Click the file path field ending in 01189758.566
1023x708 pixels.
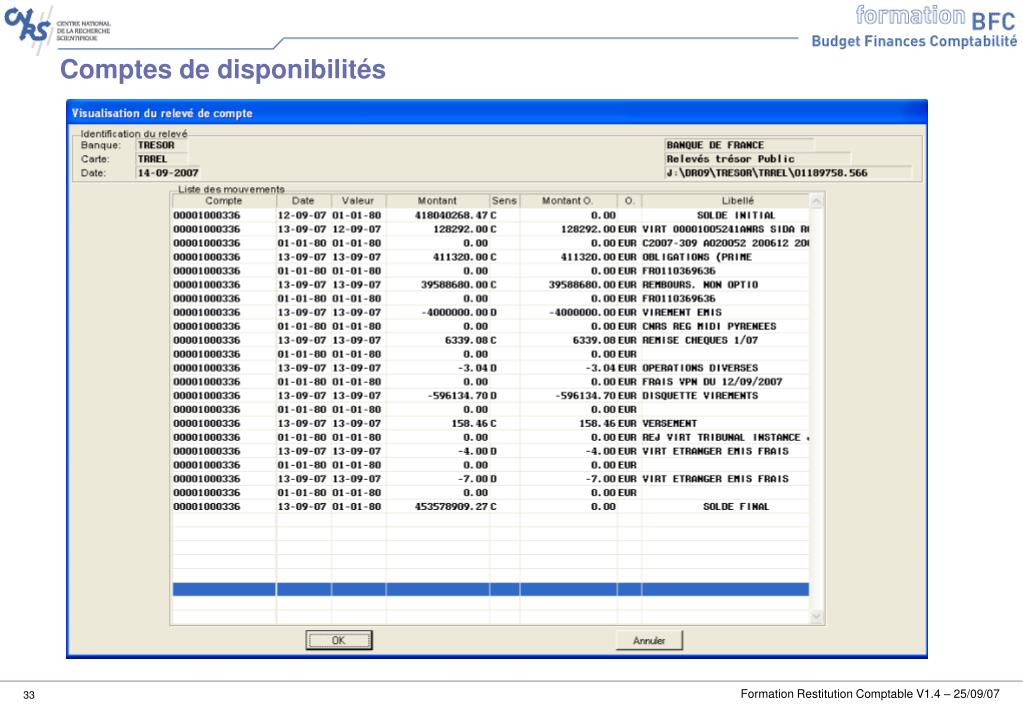(x=787, y=173)
